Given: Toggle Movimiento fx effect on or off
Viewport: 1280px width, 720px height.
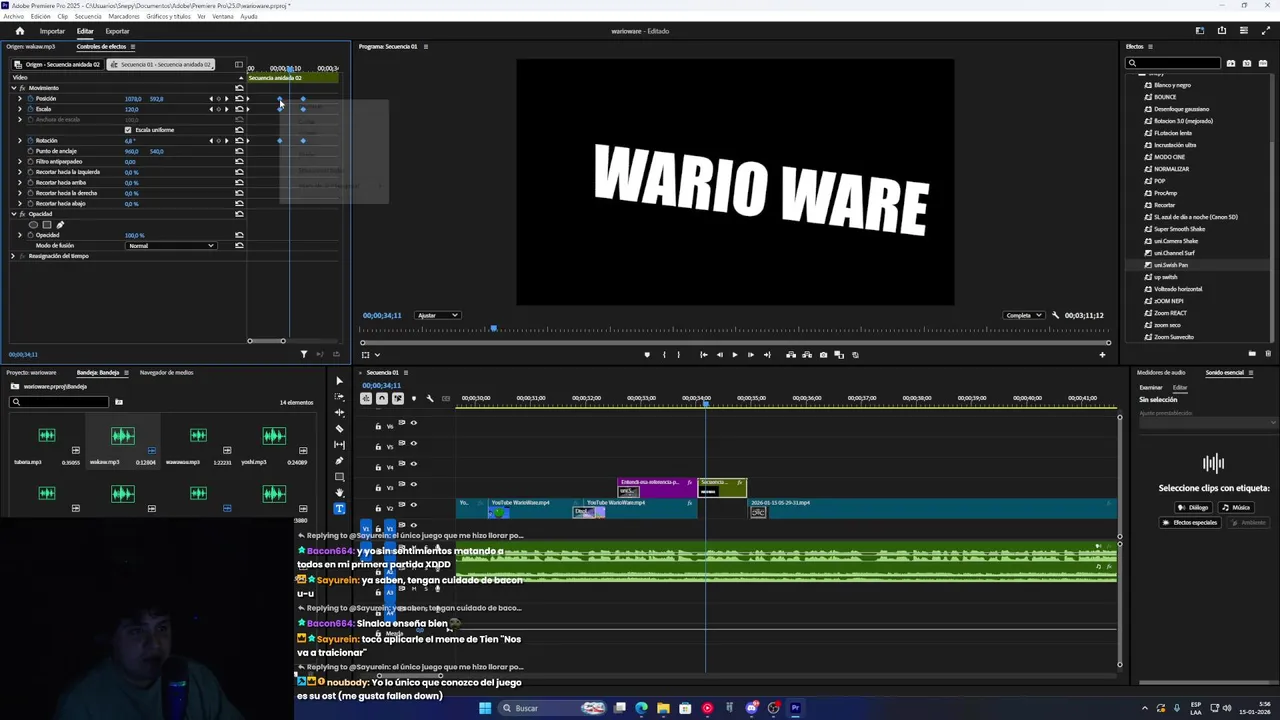Looking at the screenshot, I should click(x=22, y=88).
